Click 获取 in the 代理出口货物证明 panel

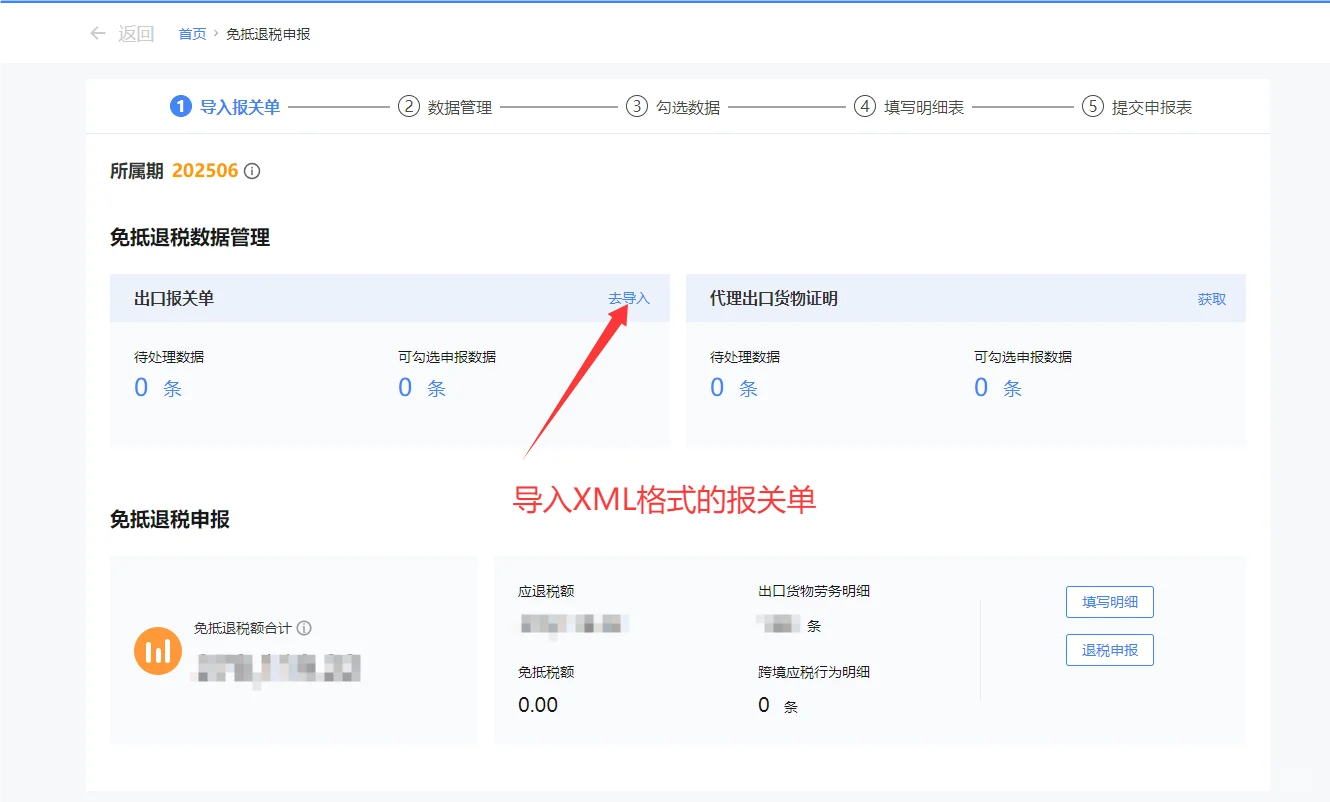coord(1210,298)
